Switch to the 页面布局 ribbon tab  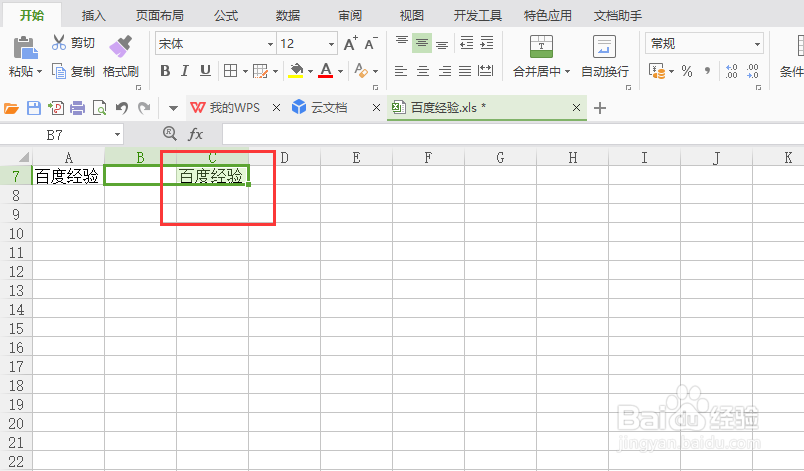click(159, 15)
